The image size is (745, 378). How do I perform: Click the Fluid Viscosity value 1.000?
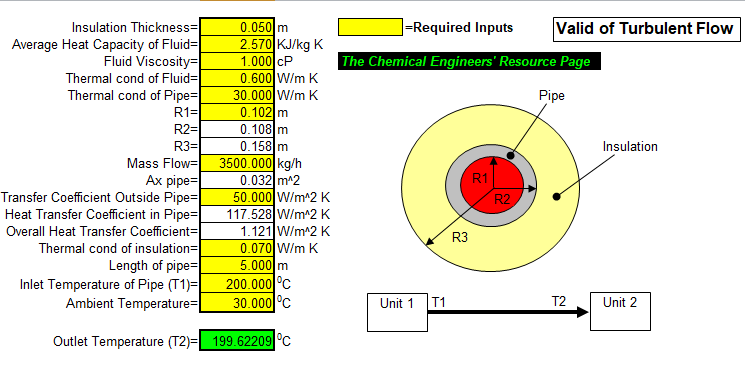237,61
